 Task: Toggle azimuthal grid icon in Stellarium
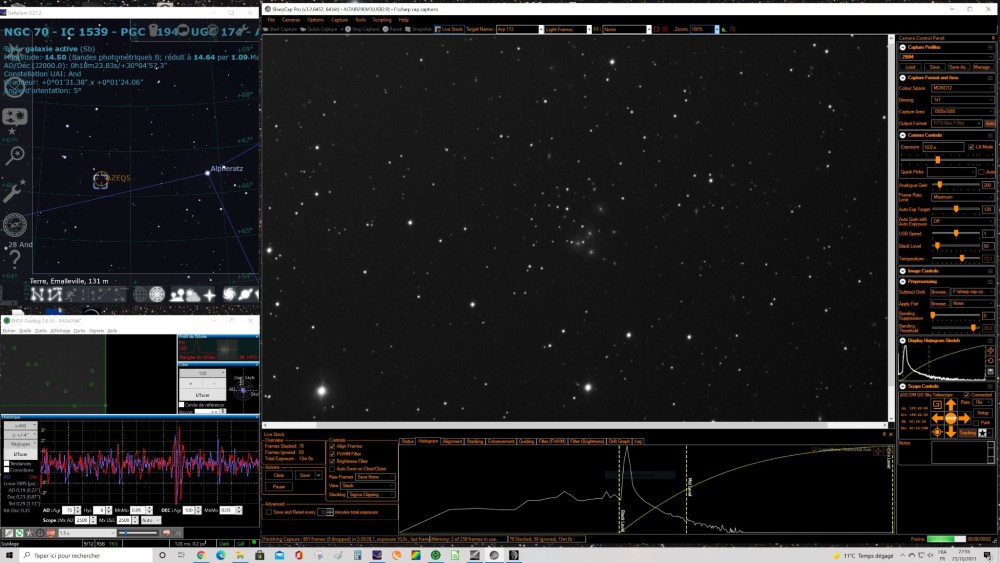[157, 295]
